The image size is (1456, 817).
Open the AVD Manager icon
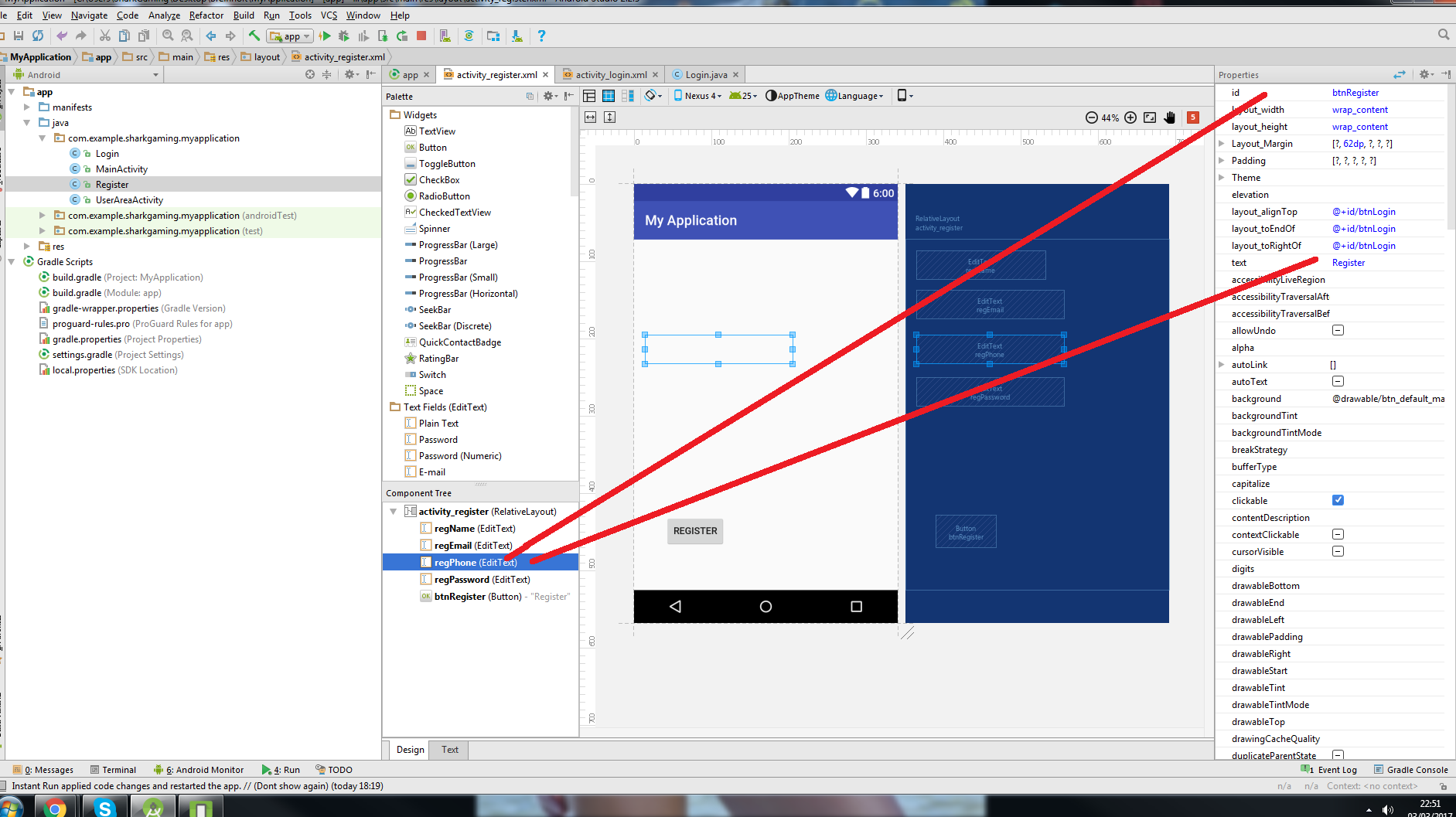(445, 36)
